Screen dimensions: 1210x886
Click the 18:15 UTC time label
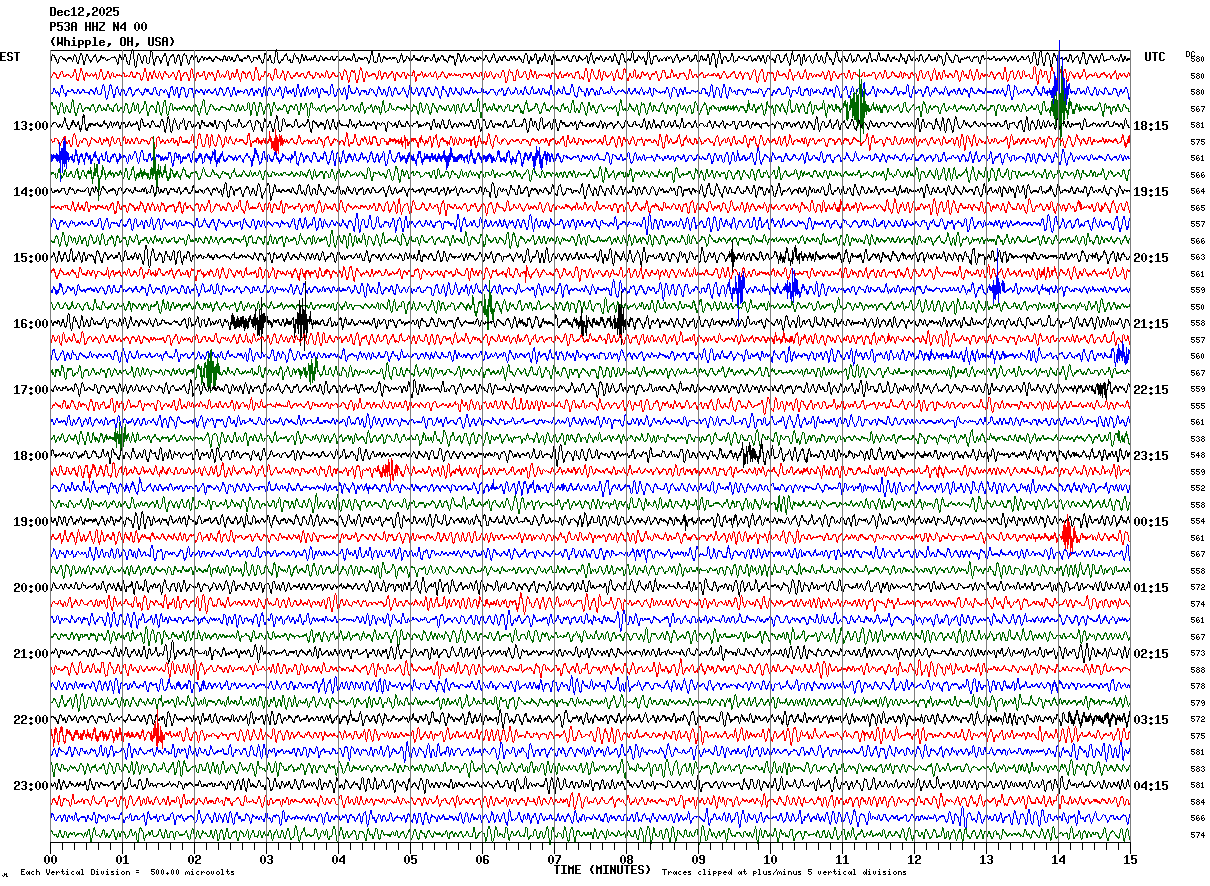[x=1151, y=126]
